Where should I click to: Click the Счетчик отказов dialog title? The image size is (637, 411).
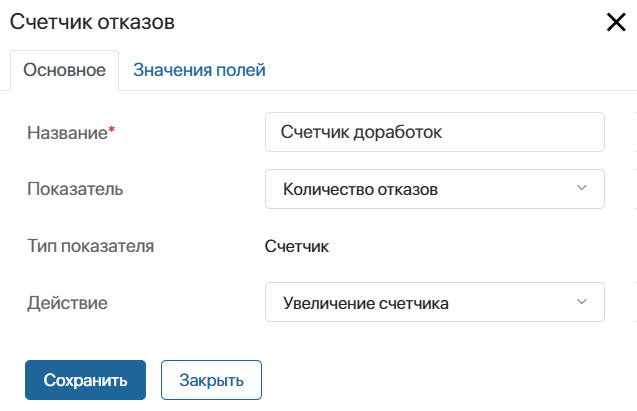[x=92, y=22]
